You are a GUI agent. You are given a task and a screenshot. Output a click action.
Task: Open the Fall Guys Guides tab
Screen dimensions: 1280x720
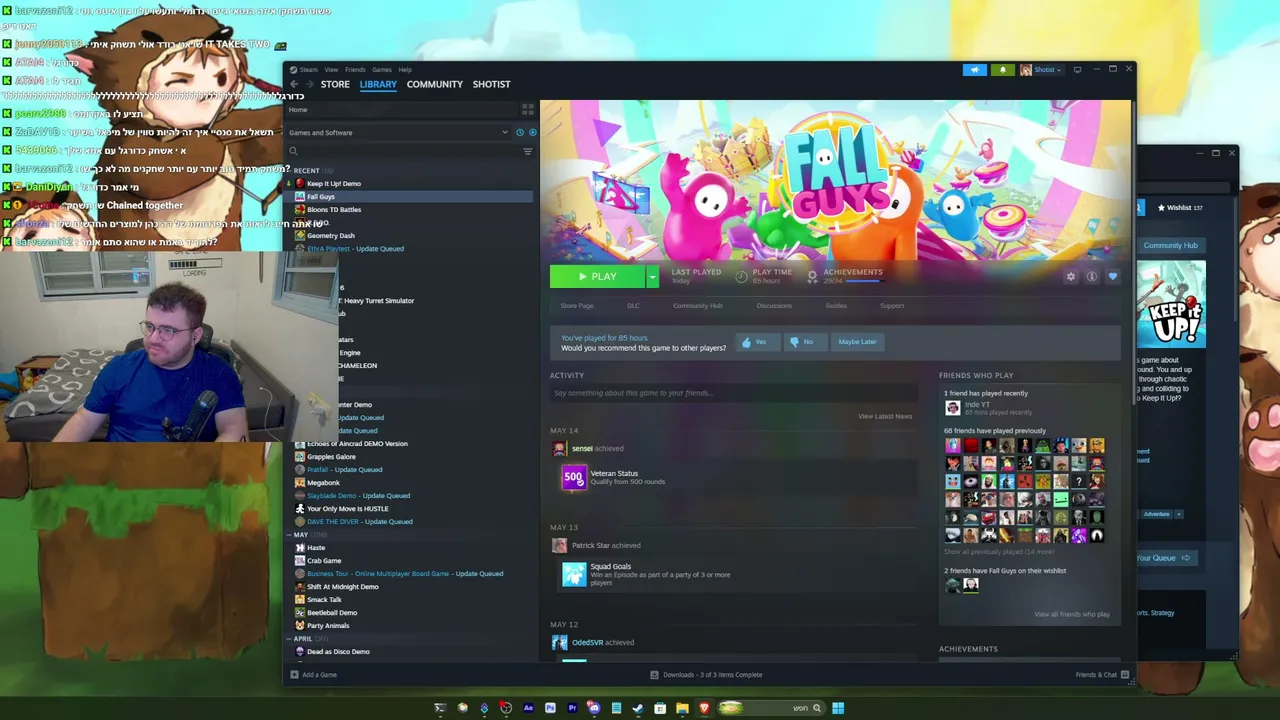[x=836, y=306]
